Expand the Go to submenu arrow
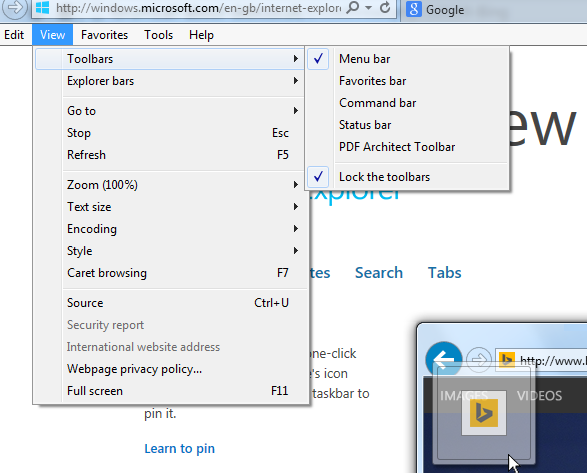The height and width of the screenshot is (473, 587). (x=296, y=110)
